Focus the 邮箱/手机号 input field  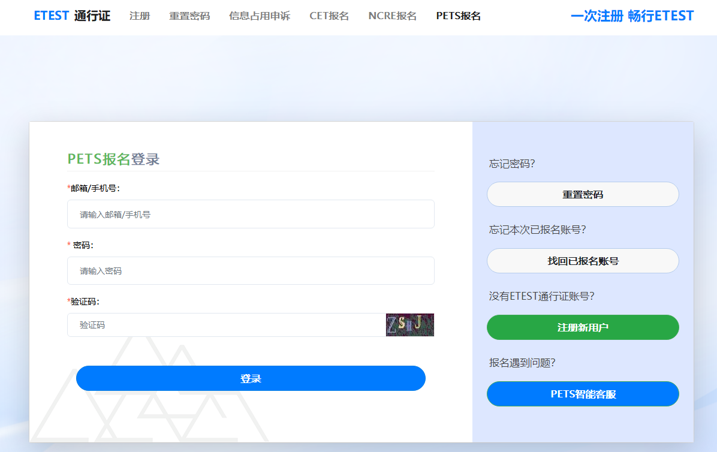[250, 214]
